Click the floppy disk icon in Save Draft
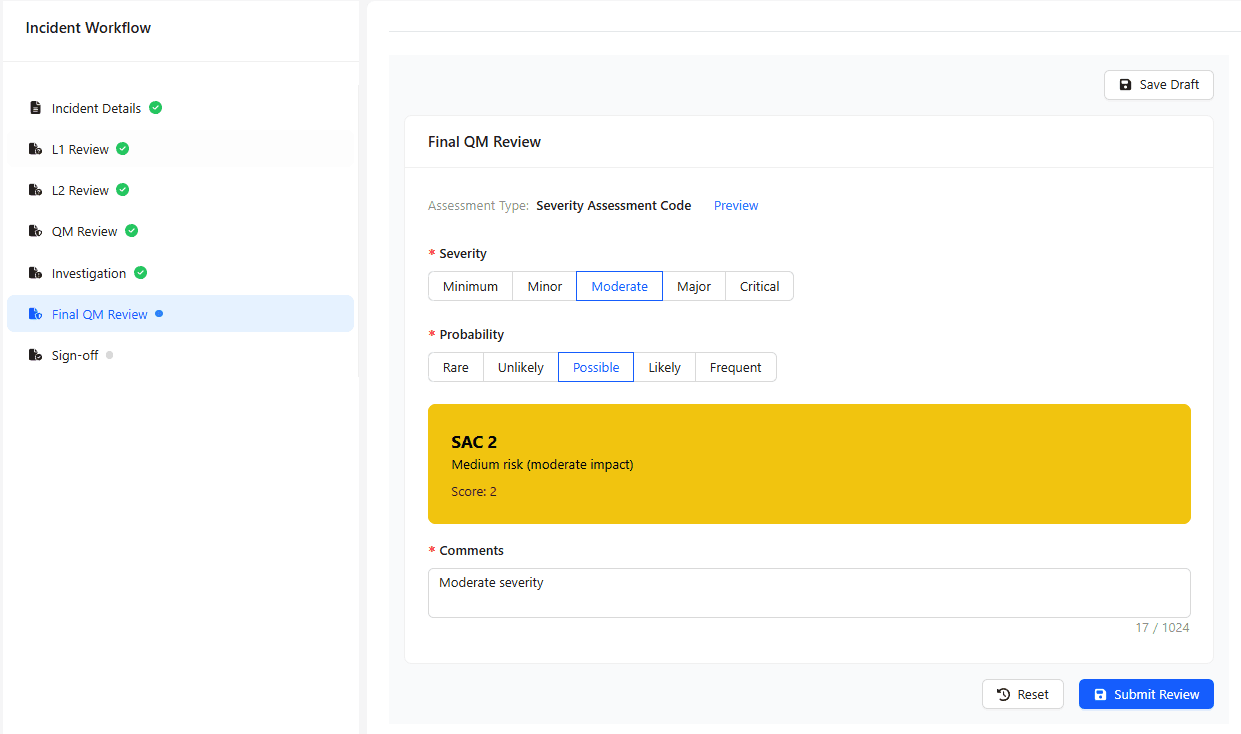This screenshot has height=734, width=1241. [x=1125, y=85]
